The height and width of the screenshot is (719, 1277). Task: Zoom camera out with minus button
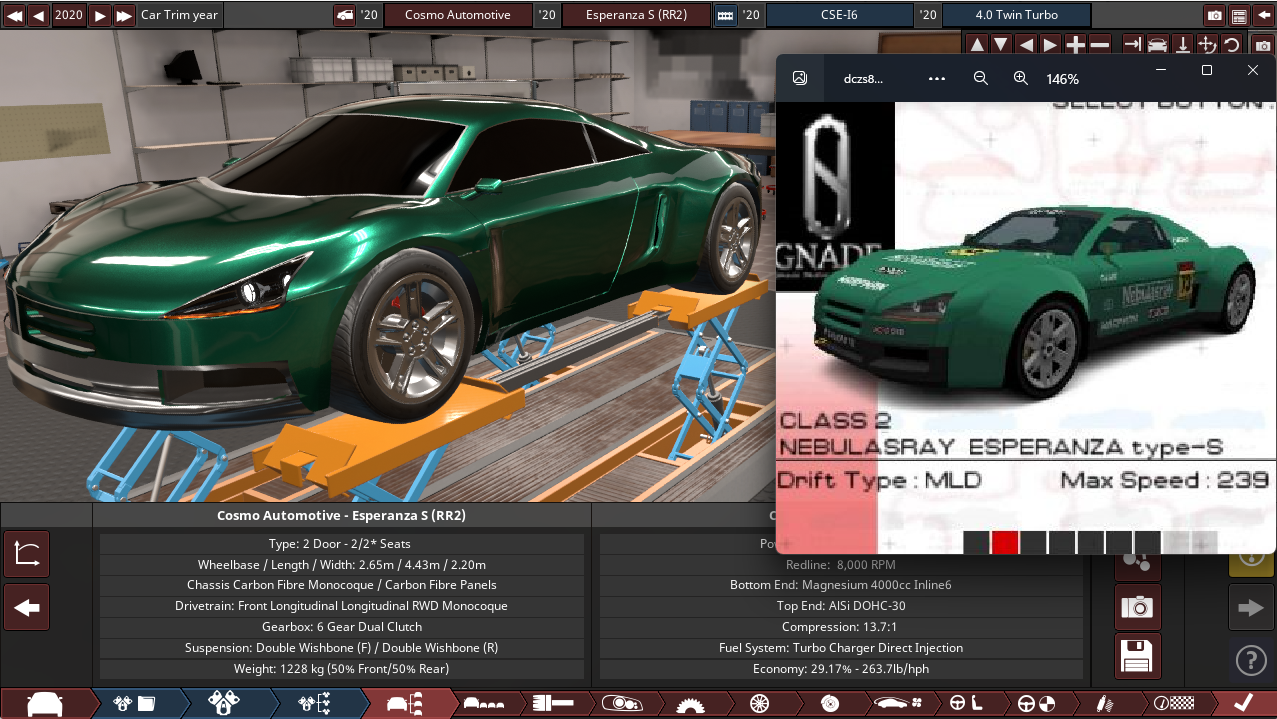coord(1099,45)
